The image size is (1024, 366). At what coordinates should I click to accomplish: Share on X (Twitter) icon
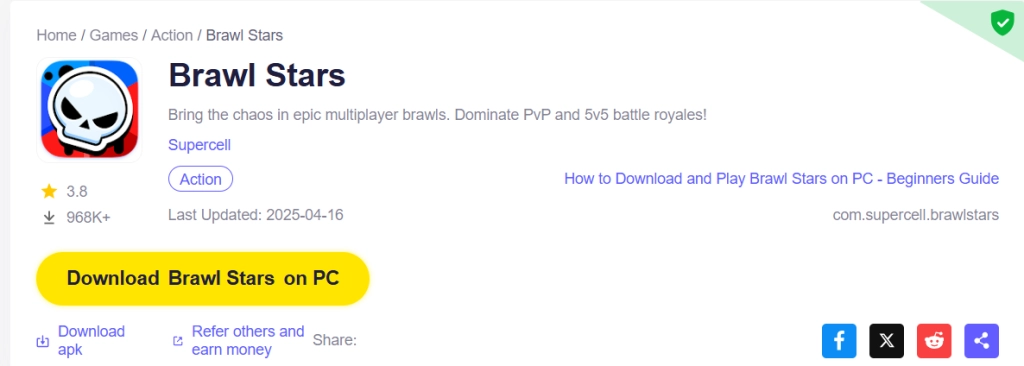coord(887,341)
